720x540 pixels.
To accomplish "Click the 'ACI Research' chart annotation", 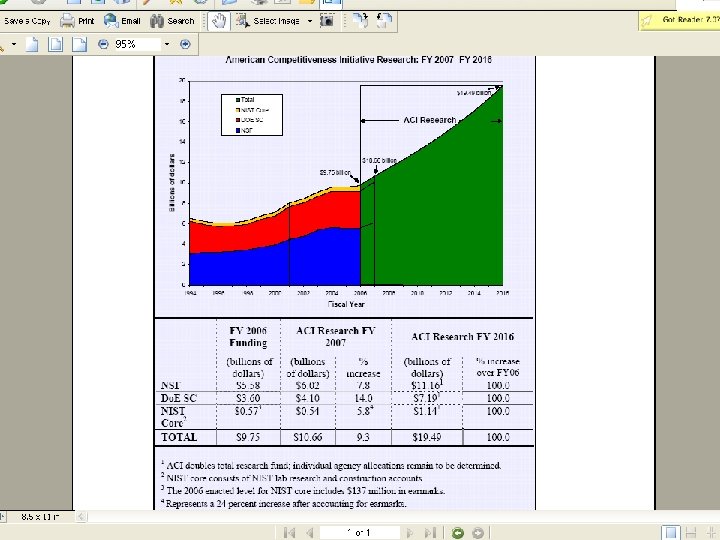I will coord(430,120).
